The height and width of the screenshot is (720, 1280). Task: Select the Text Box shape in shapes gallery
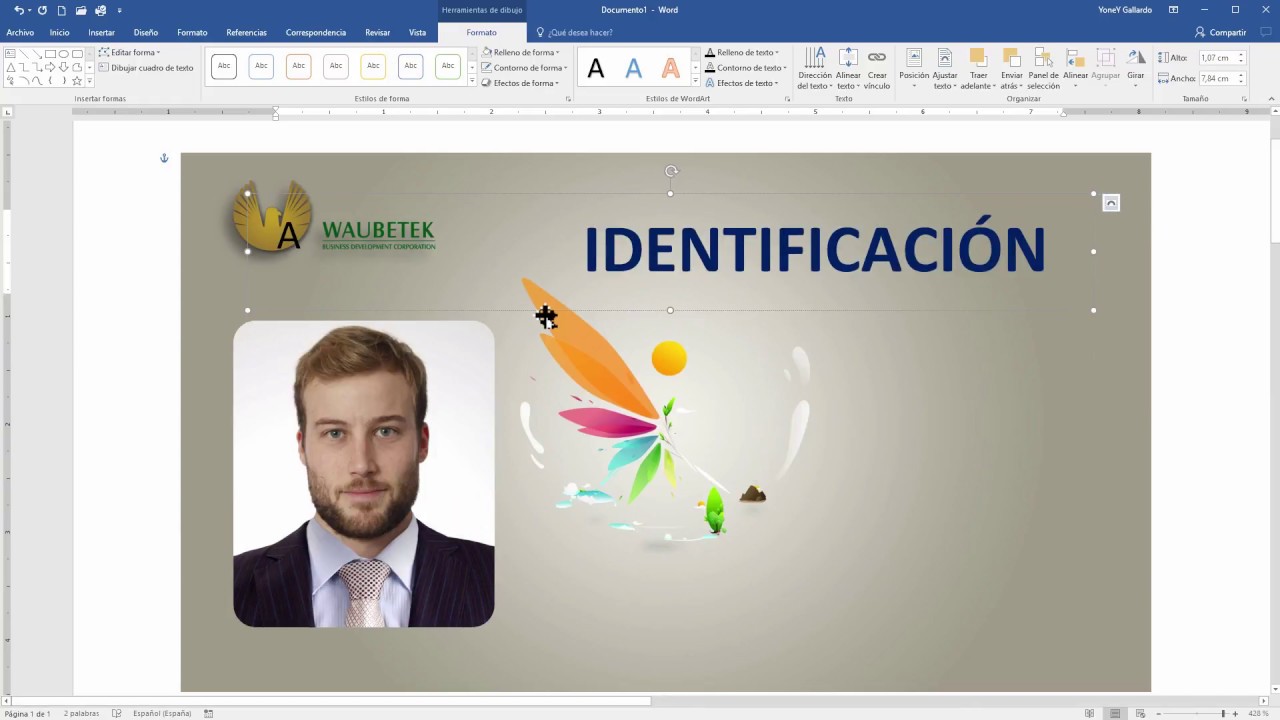(10, 54)
